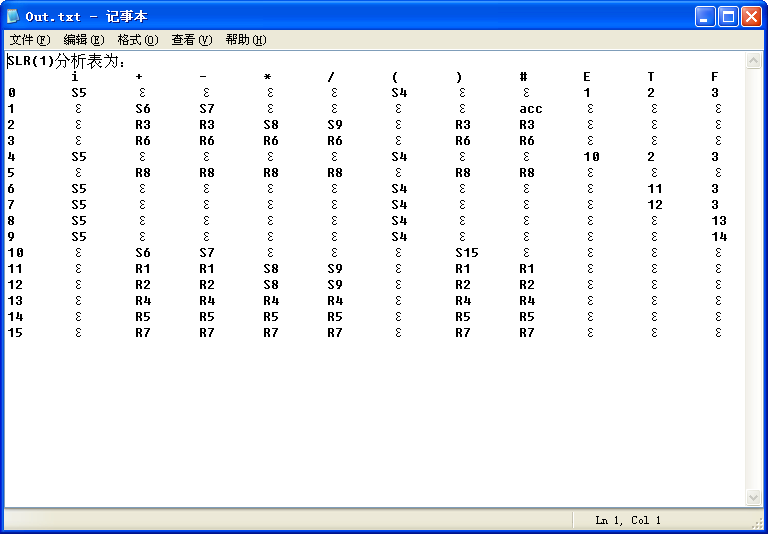Screen dimensions: 768x534
Task: Click 'S8' in row 12
Action: click(x=271, y=285)
